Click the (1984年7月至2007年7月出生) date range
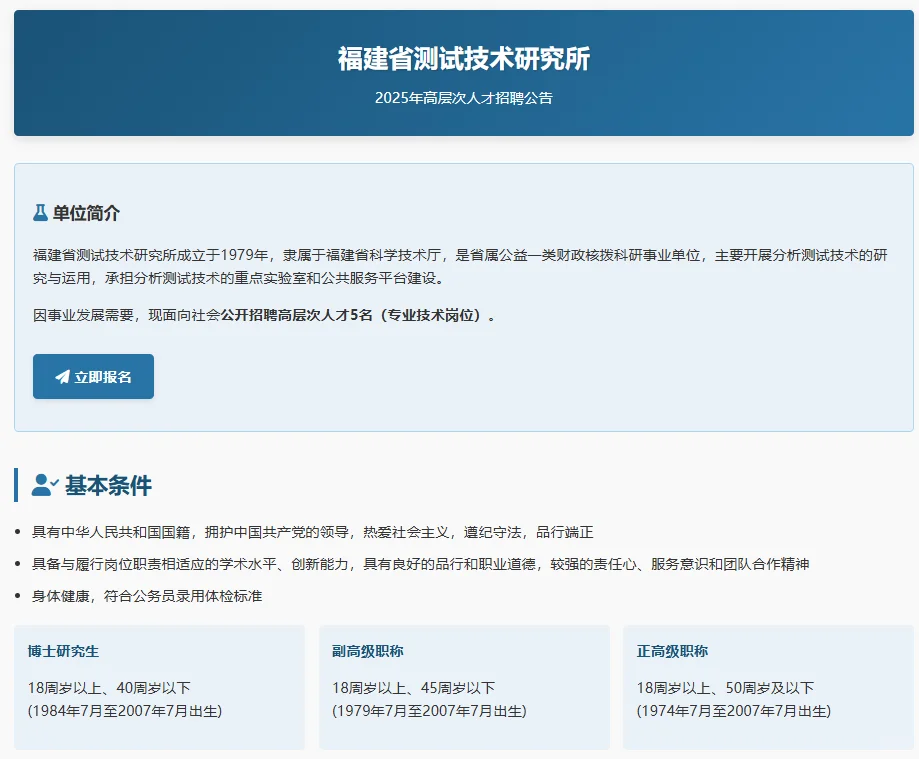 pos(125,711)
